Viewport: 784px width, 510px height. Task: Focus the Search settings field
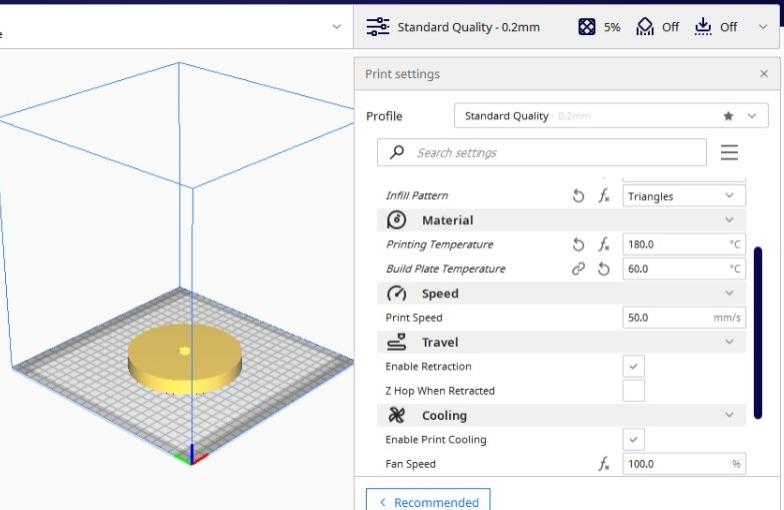pos(542,152)
